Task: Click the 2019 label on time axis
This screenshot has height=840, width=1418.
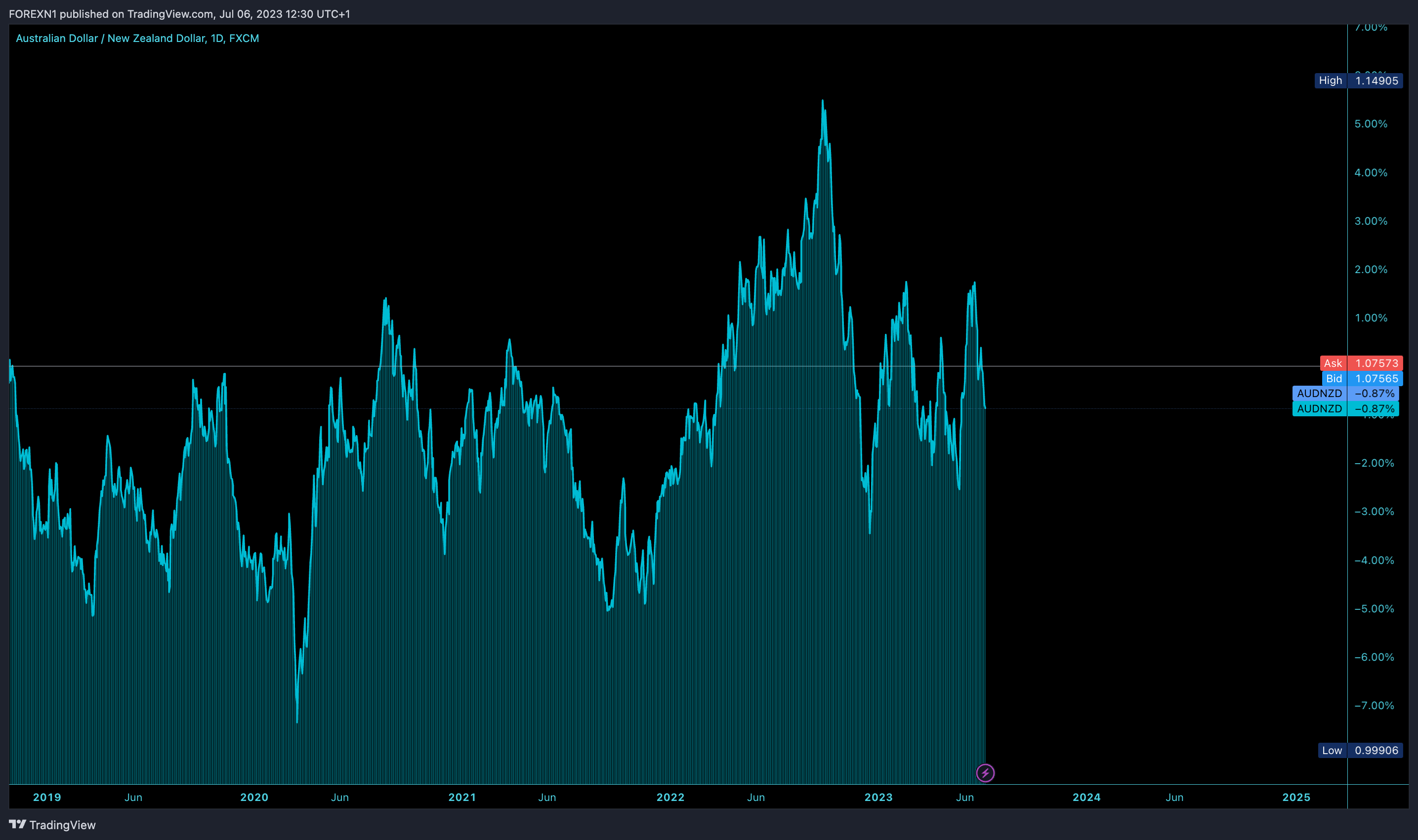Action: point(47,797)
